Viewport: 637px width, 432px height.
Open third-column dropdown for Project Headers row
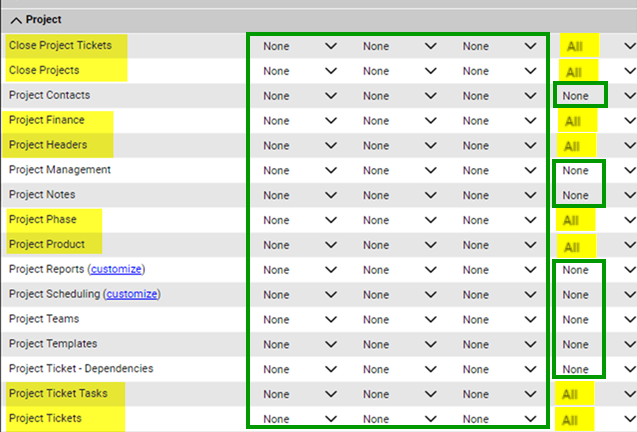pyautogui.click(x=499, y=146)
